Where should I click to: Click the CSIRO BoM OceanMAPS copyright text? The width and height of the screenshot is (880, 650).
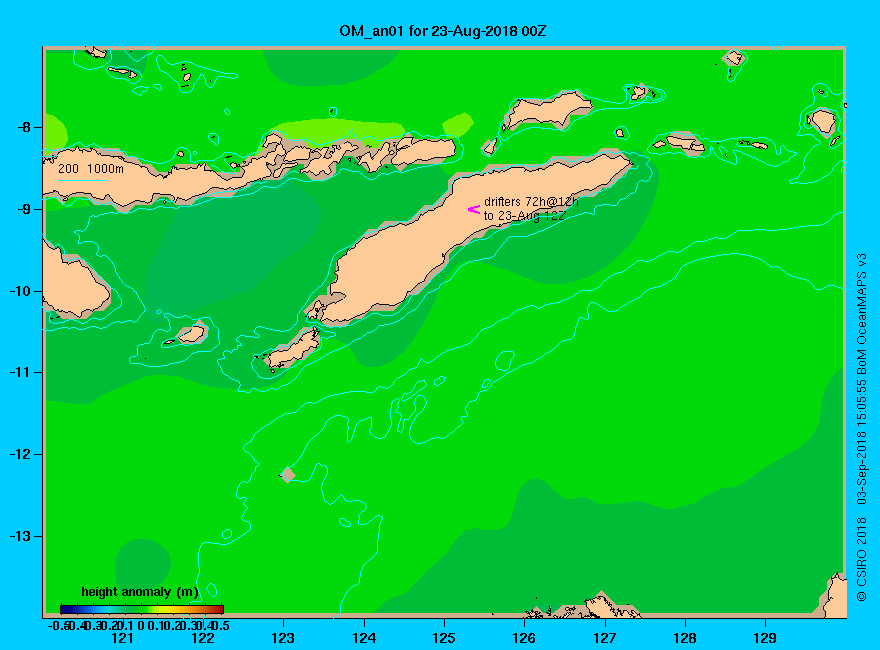[861, 427]
